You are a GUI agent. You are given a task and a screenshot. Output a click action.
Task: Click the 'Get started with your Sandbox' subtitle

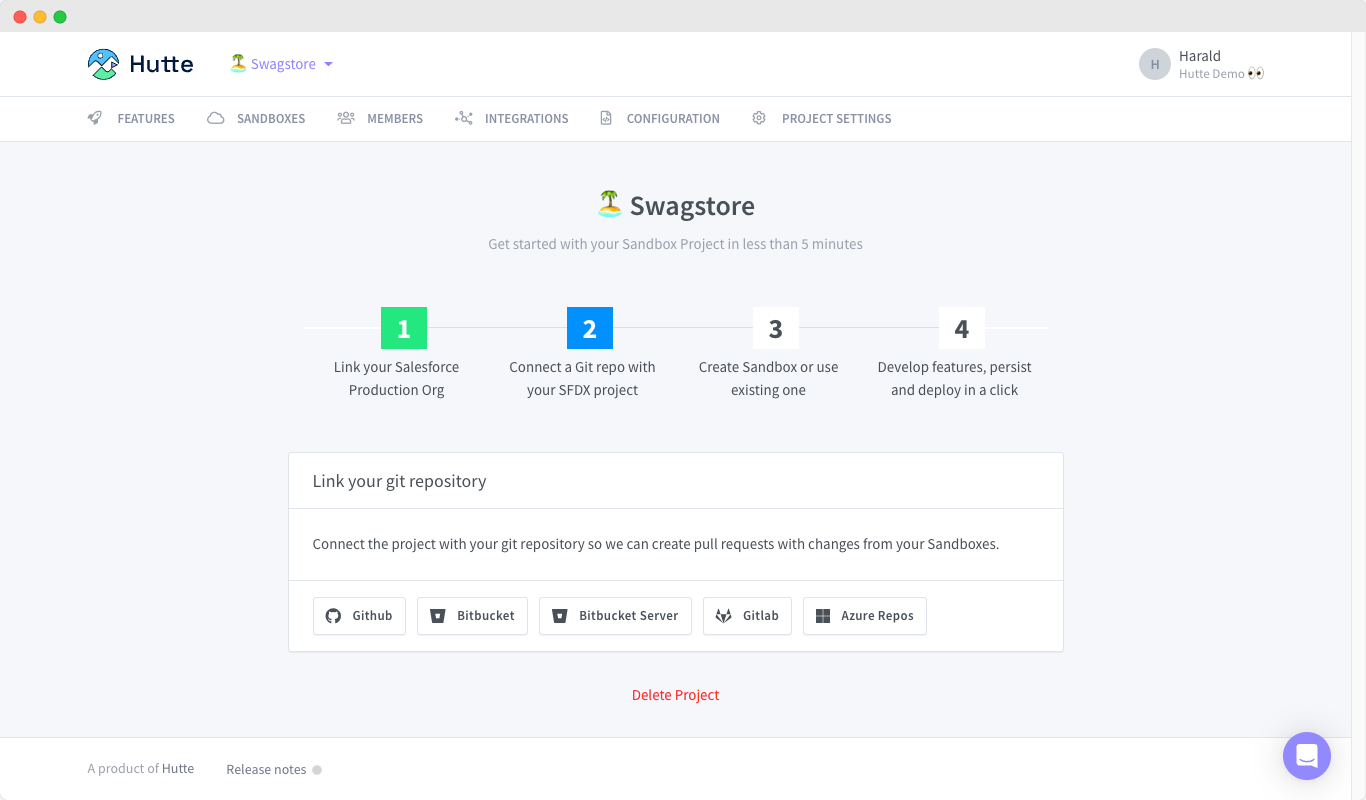tap(675, 244)
